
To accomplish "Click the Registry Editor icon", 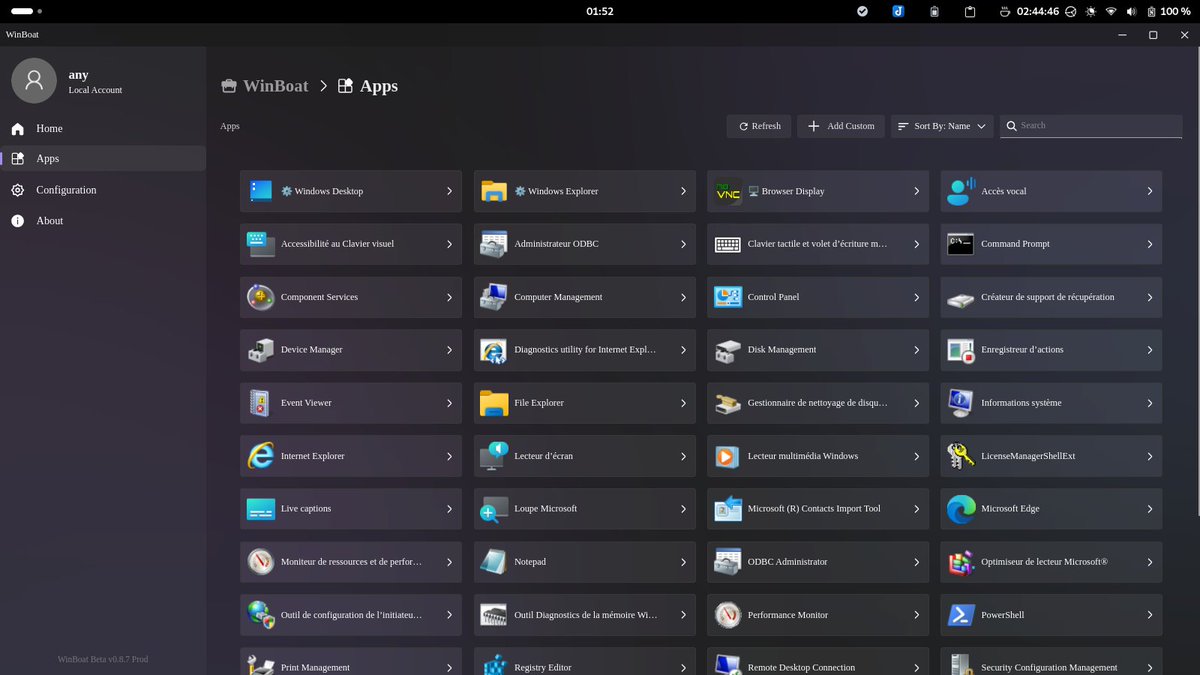I will coord(494,665).
